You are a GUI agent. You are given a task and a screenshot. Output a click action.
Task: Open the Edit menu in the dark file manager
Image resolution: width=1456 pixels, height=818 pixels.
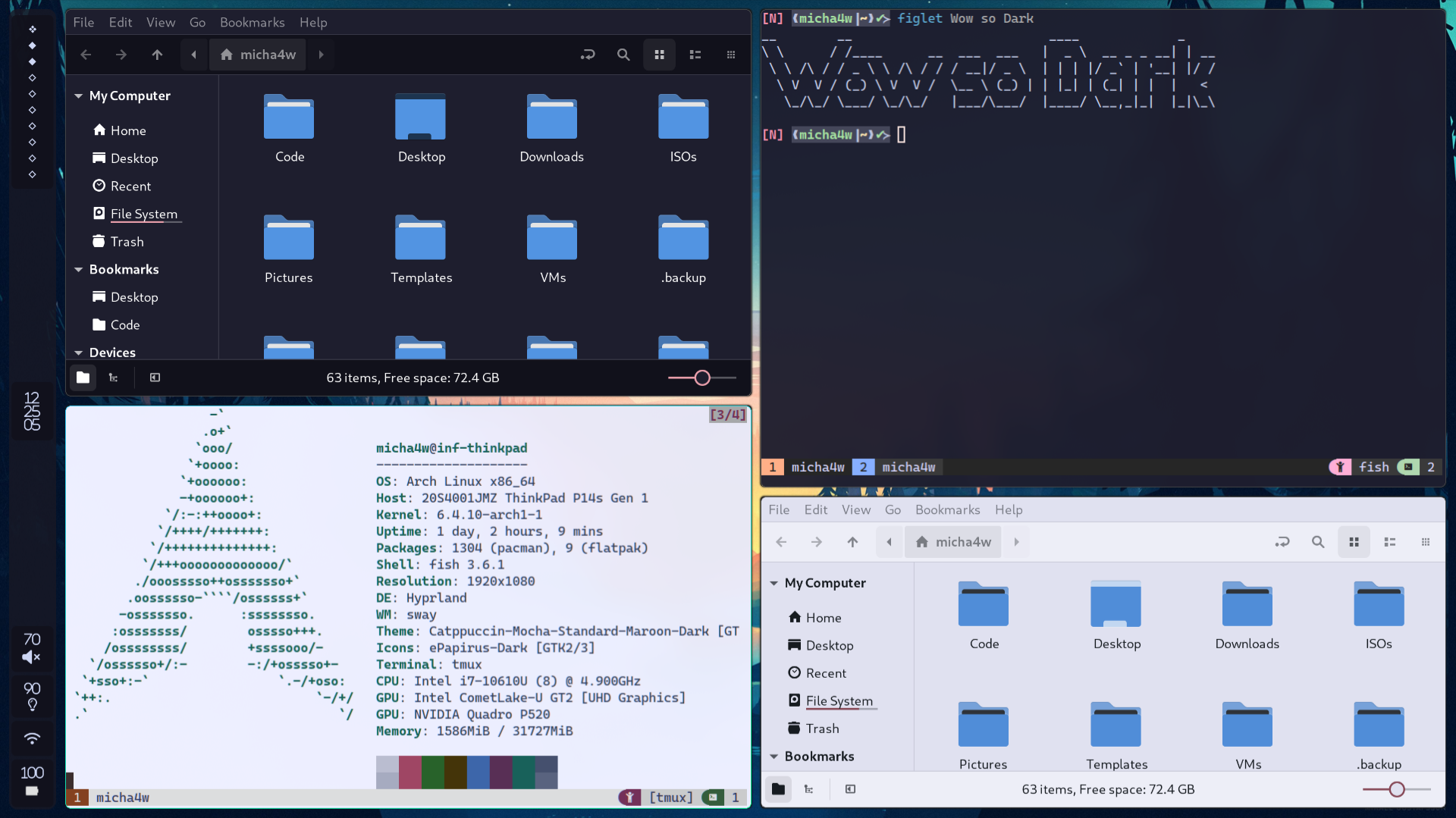point(121,22)
